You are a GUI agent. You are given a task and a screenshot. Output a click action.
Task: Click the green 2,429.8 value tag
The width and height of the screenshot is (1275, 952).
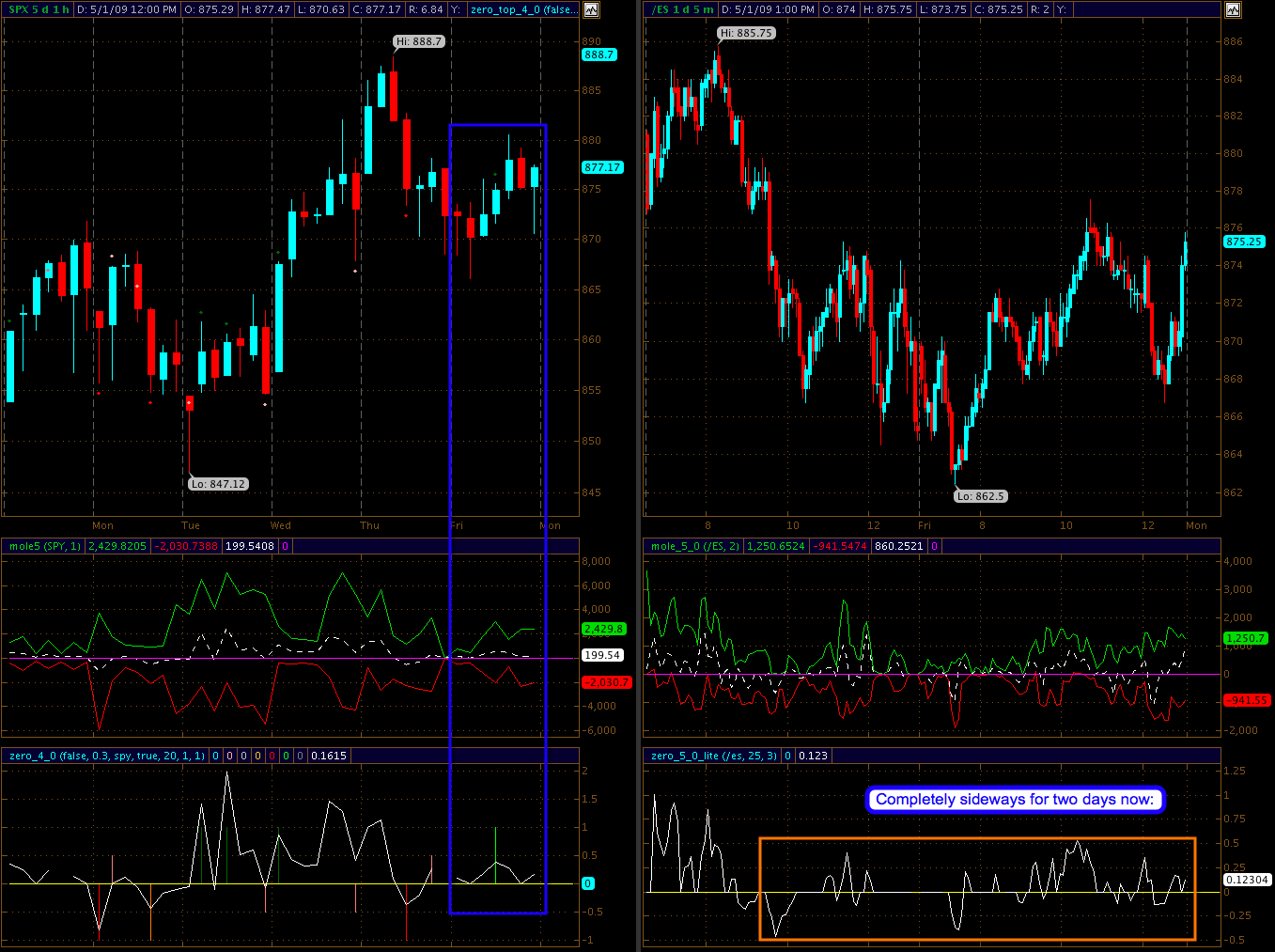click(603, 629)
